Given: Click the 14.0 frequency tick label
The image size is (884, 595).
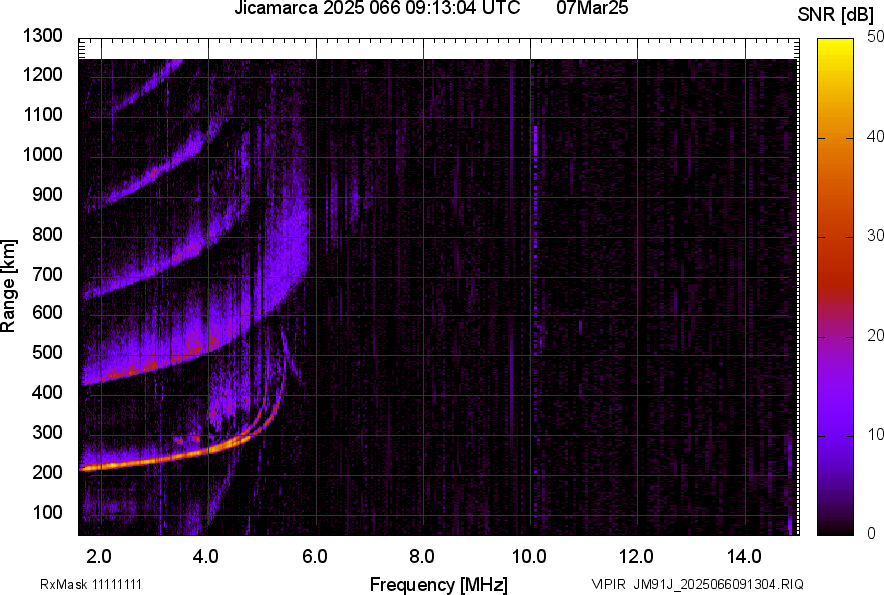Looking at the screenshot, I should pyautogui.click(x=743, y=556).
